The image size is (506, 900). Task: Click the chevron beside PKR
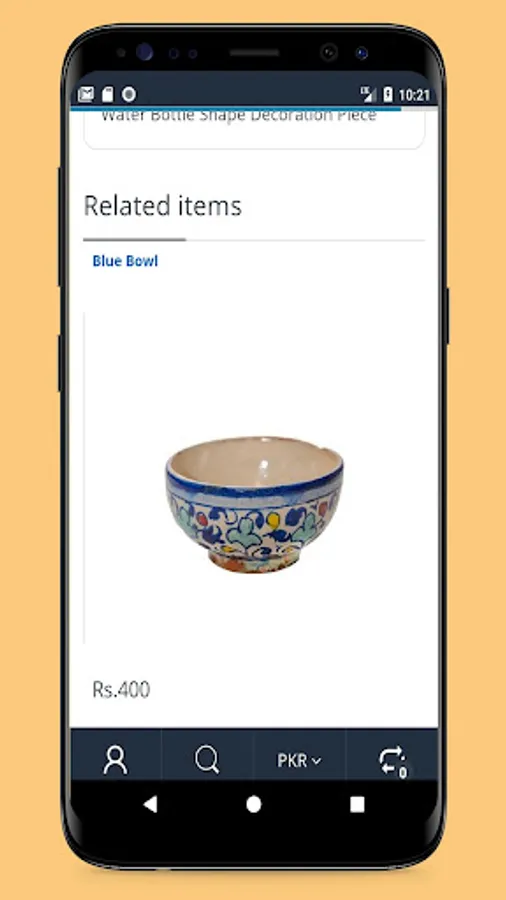click(316, 762)
